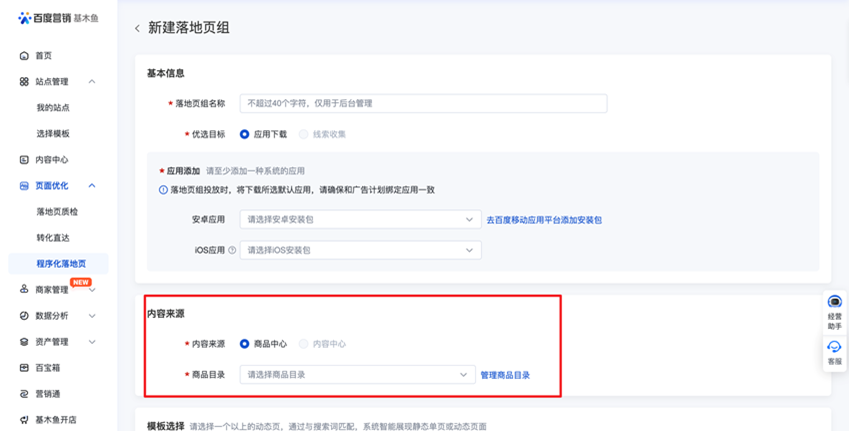Click the 内容中心 sidebar icon
Screen dimensions: 849x431
coord(24,160)
